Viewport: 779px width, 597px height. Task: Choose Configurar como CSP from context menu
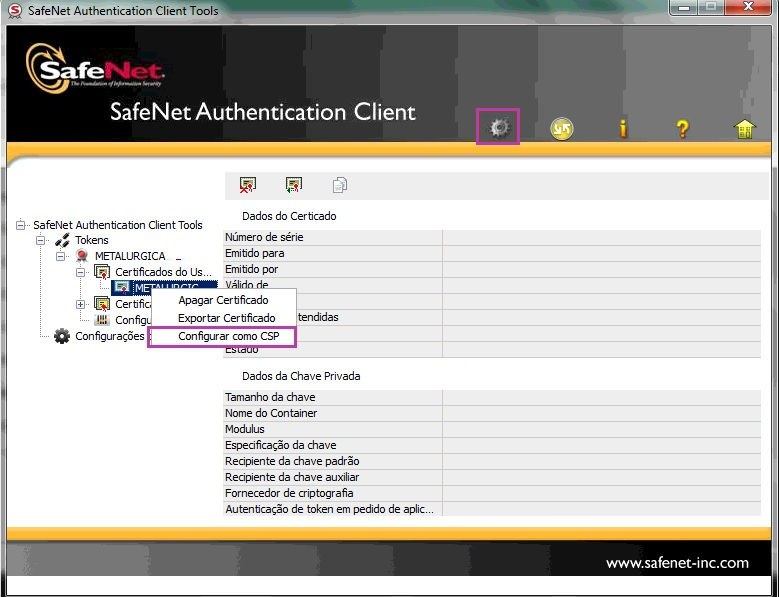tap(222, 336)
